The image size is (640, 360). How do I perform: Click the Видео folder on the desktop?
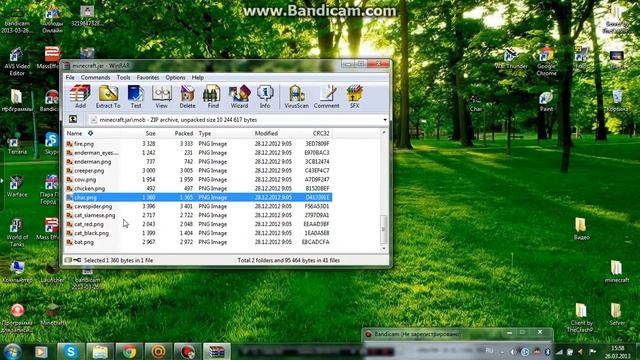click(x=581, y=229)
